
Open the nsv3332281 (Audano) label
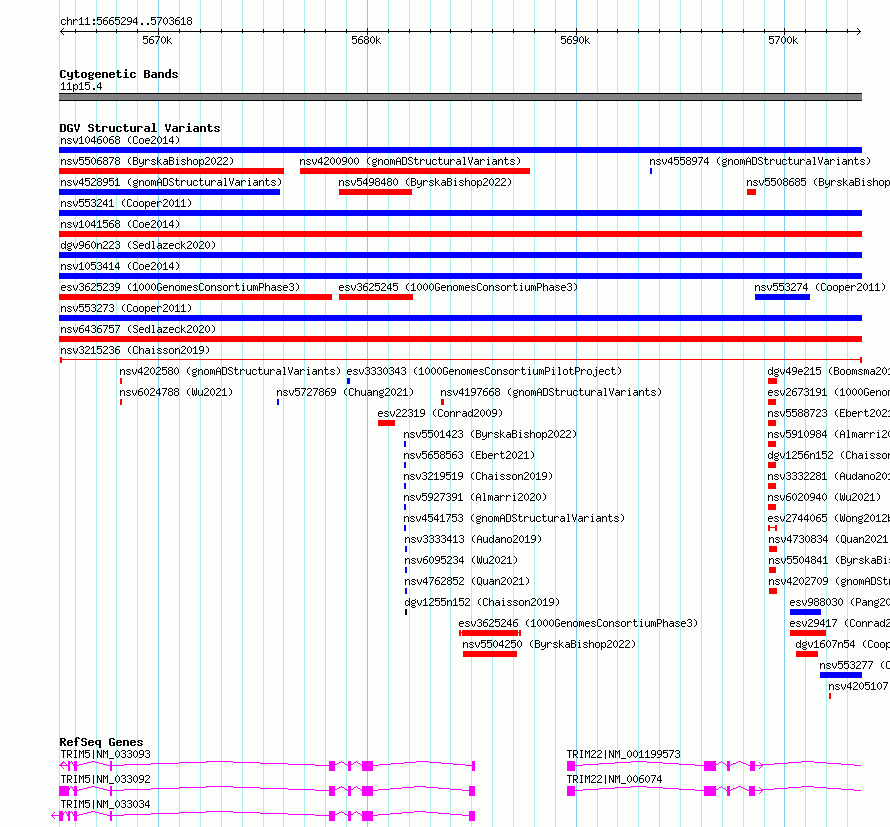click(x=829, y=476)
